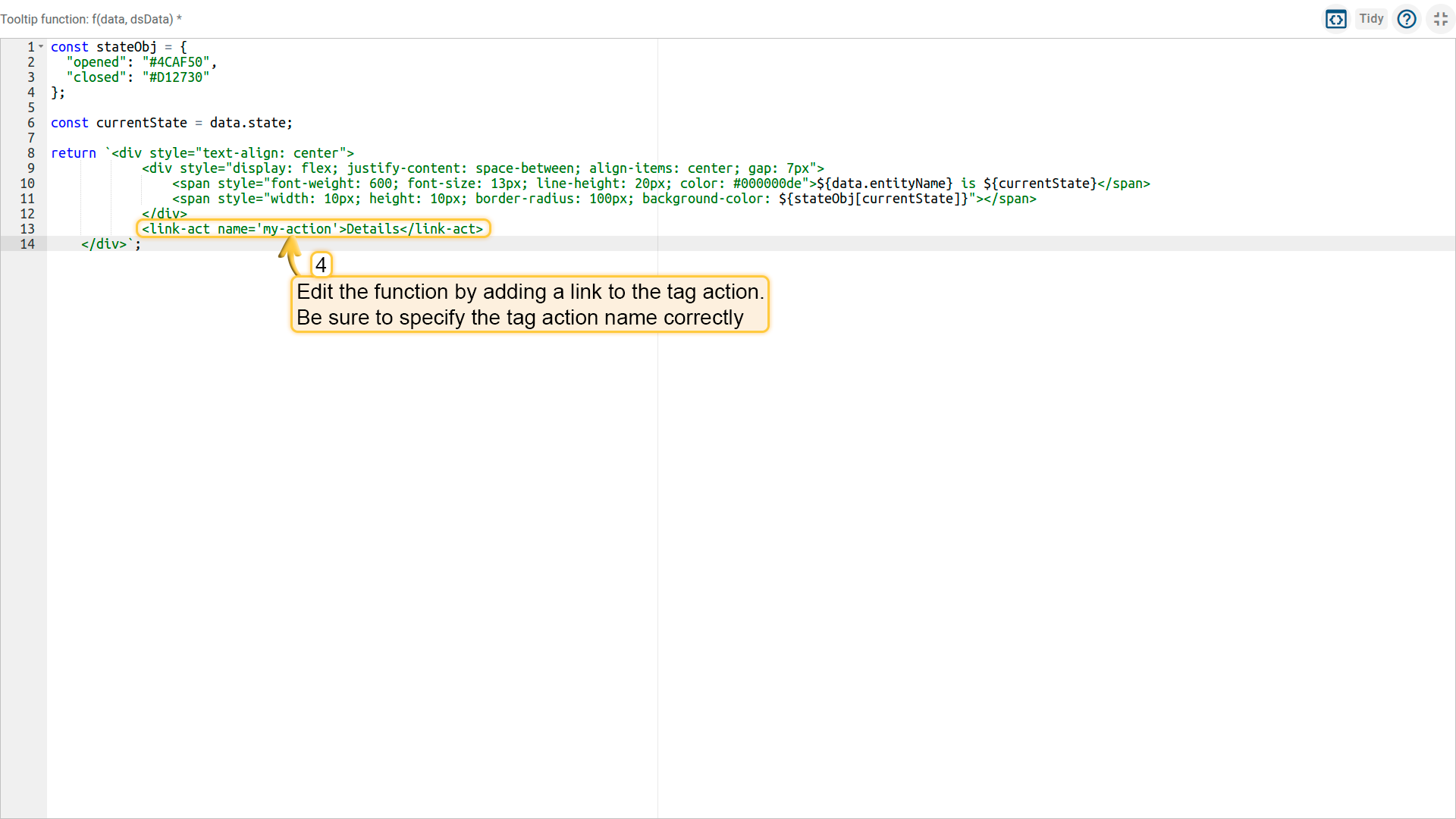Click the "#D12730" color string
This screenshot has height=819, width=1456.
pos(176,77)
